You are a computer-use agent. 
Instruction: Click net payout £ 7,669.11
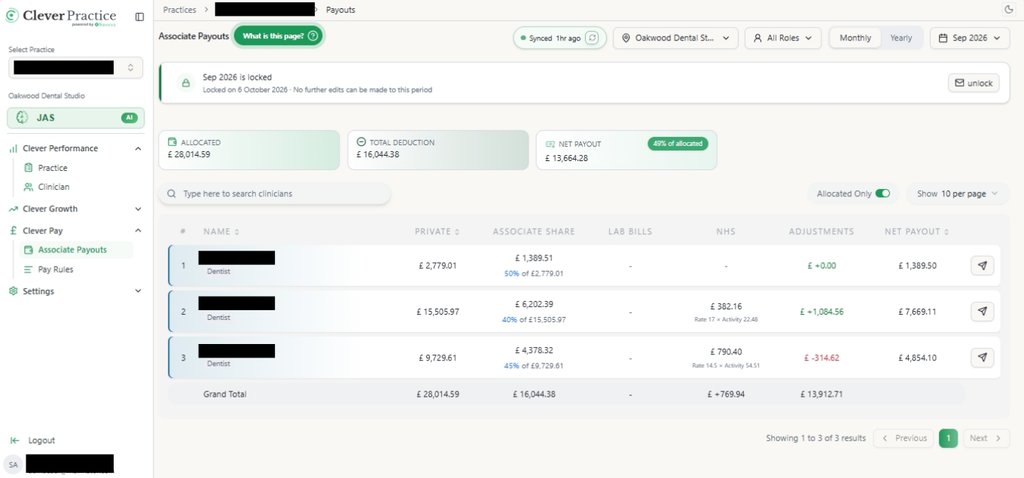tap(917, 312)
